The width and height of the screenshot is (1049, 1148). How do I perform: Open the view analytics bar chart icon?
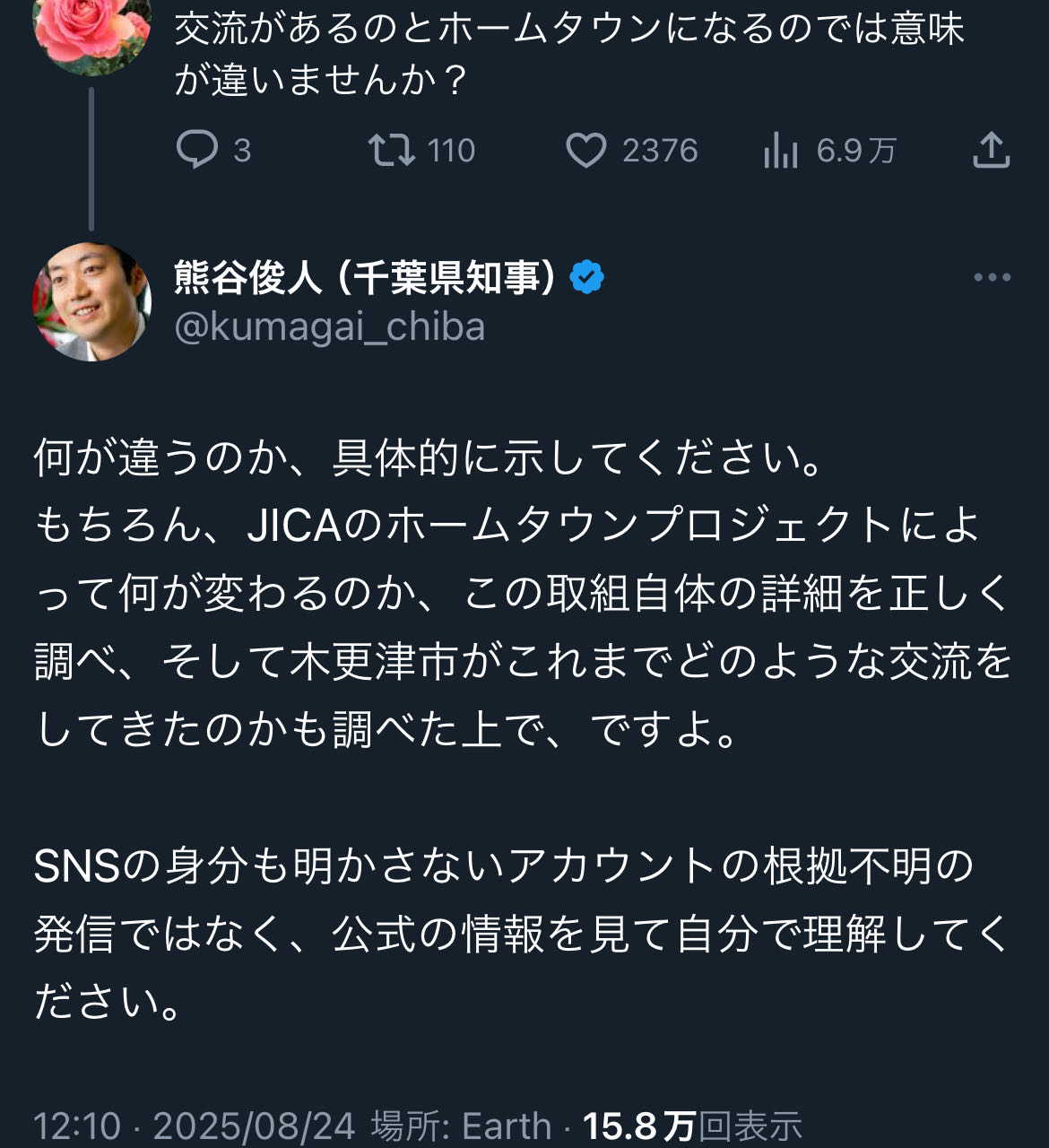pos(780,151)
